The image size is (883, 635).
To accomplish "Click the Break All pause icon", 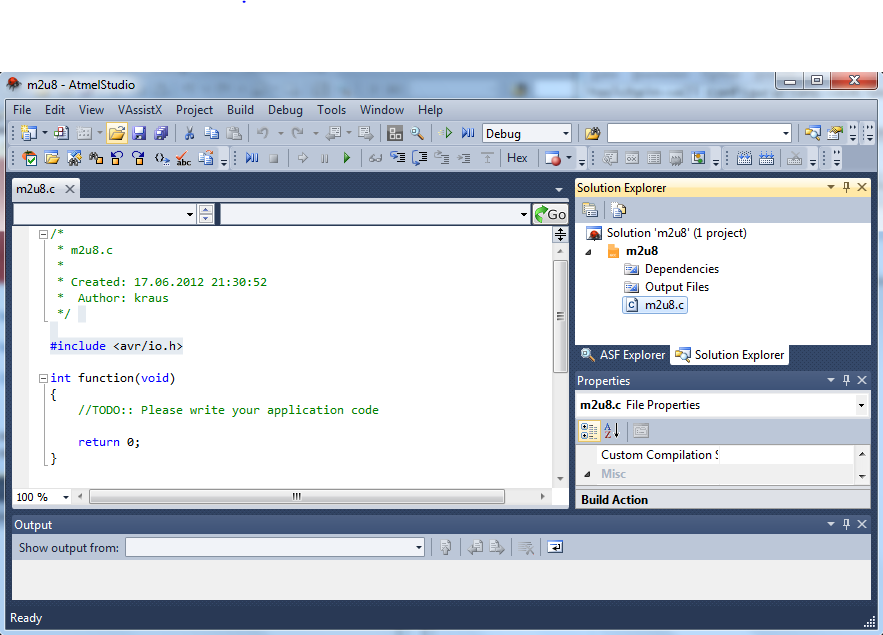I will [325, 159].
